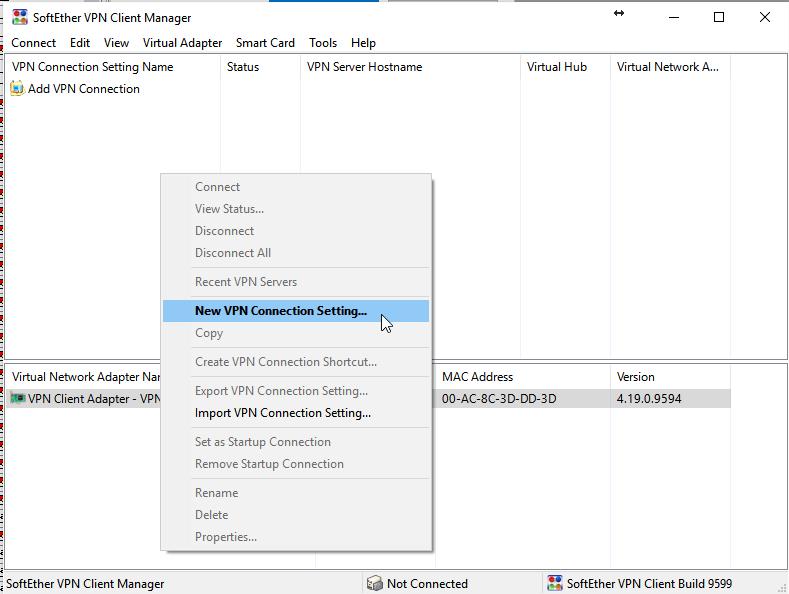Click Virtual Network A... column header
Screen dimensions: 789x594
(670, 67)
